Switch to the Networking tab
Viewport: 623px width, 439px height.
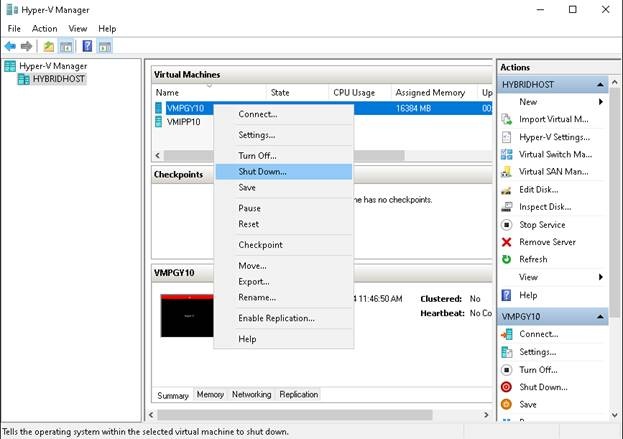(x=252, y=395)
